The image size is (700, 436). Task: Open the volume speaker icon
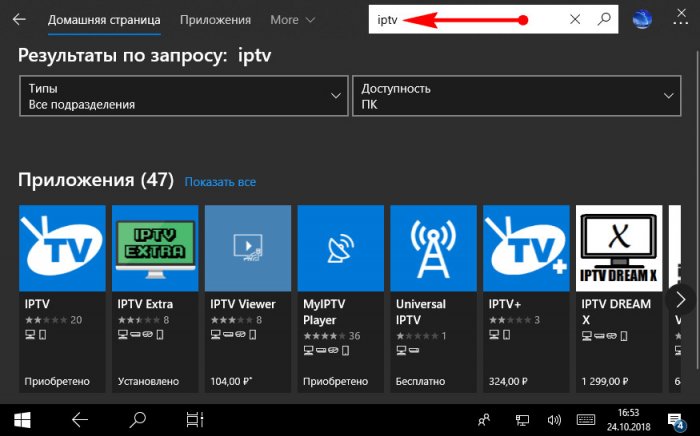[554, 420]
